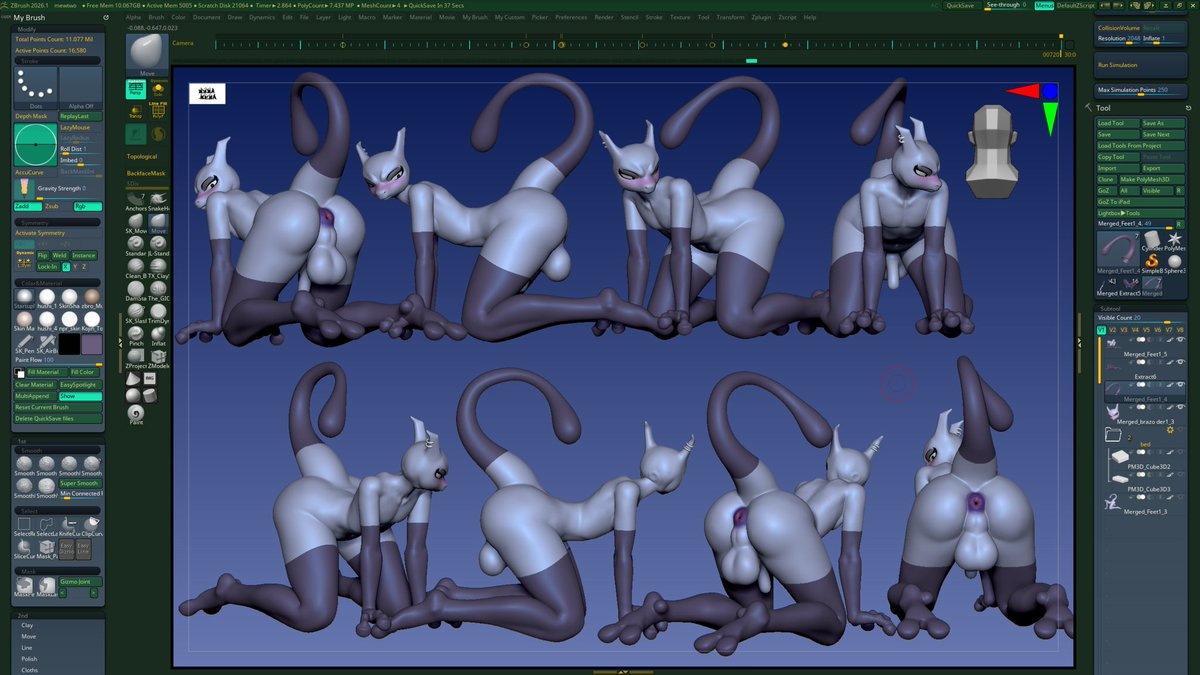Select the Sphere3D tool thumbnail
This screenshot has height=675, width=1200.
click(1174, 262)
